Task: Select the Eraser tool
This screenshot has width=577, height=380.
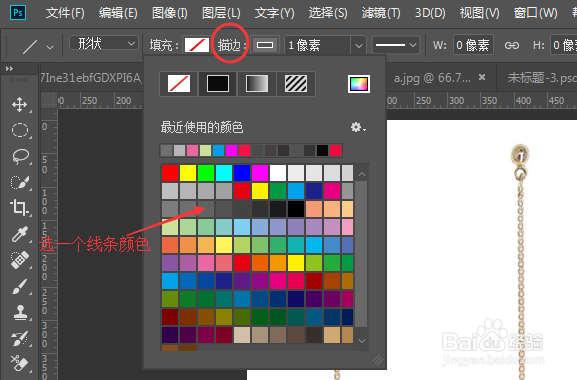Action: [x=19, y=363]
